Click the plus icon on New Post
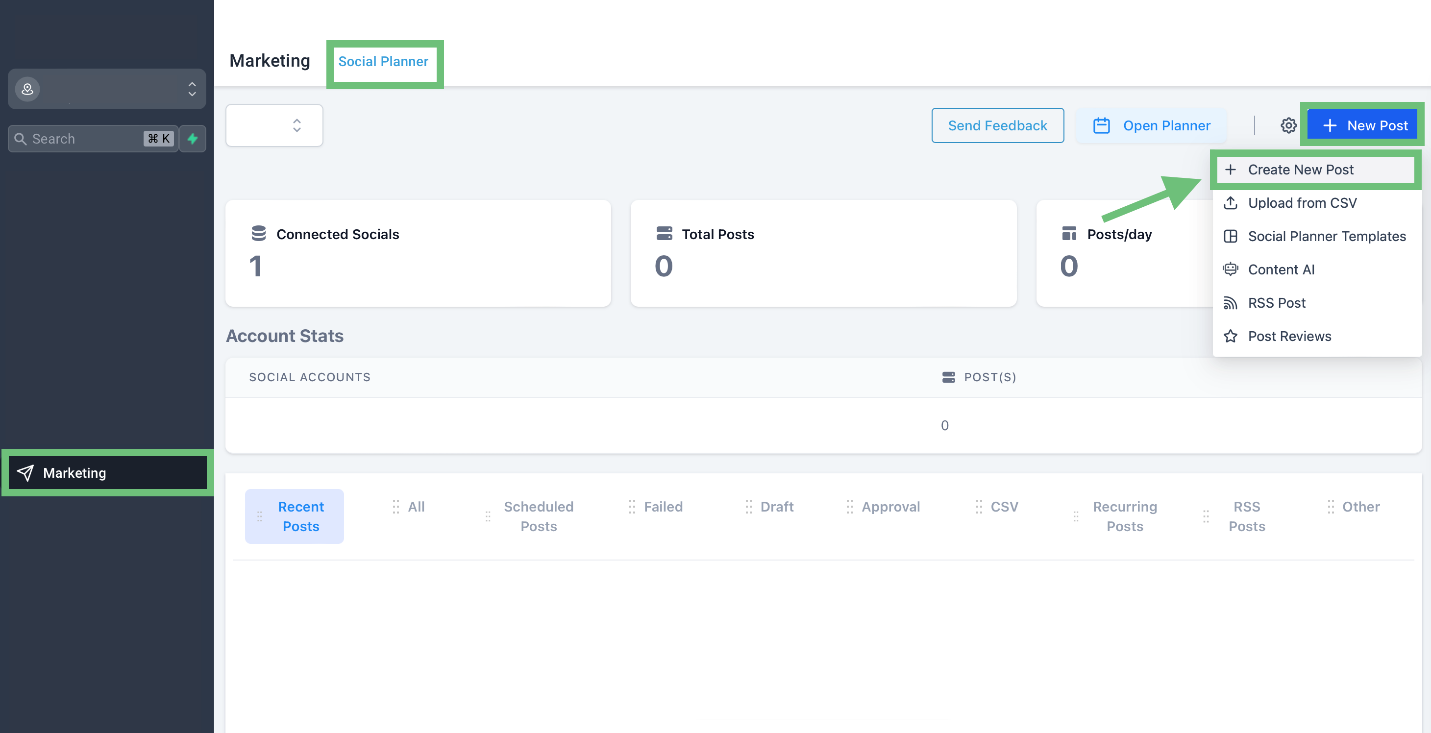The height and width of the screenshot is (733, 1431). pyautogui.click(x=1329, y=126)
